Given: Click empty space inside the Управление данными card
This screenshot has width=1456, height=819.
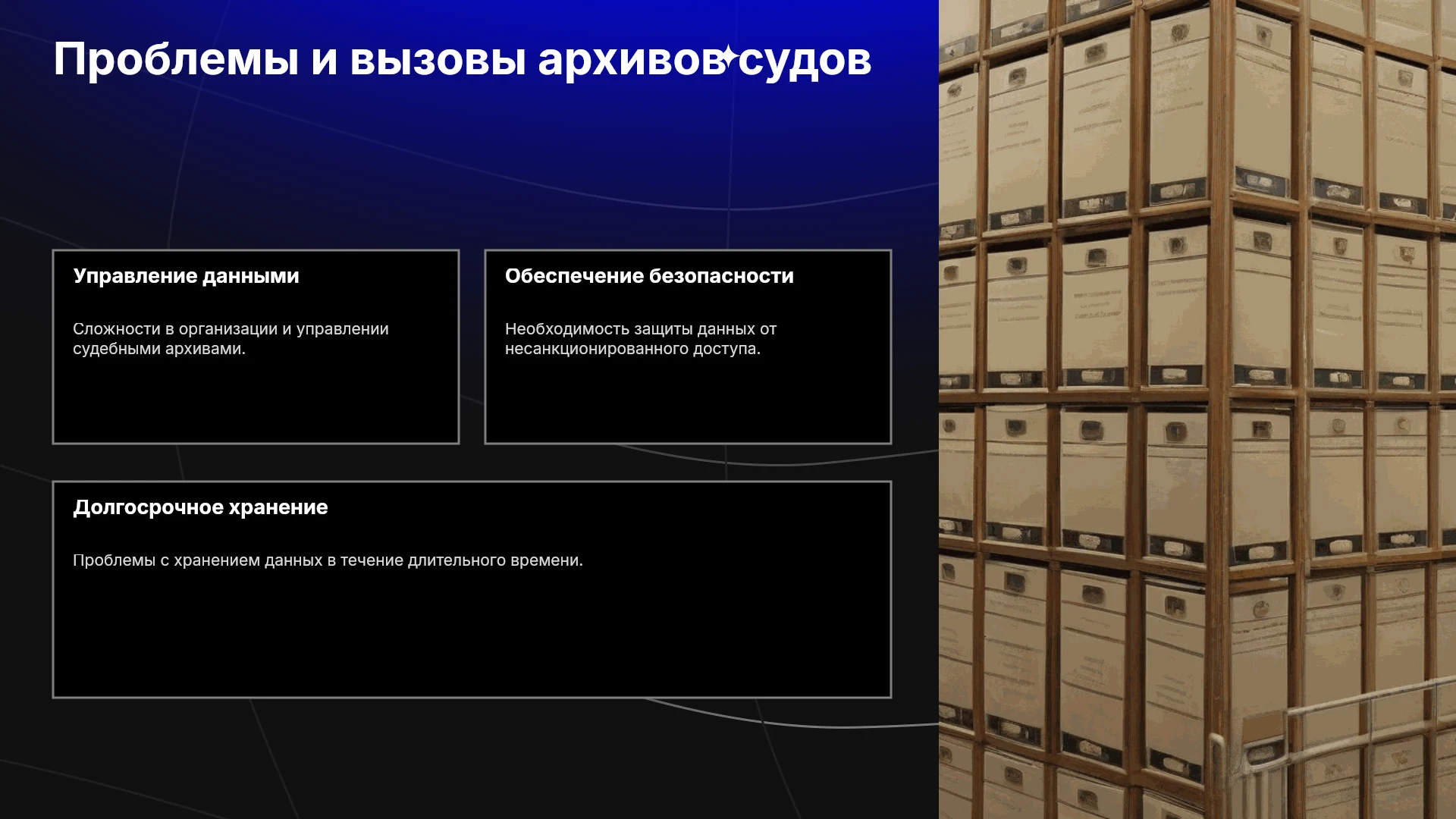Looking at the screenshot, I should click(256, 402).
